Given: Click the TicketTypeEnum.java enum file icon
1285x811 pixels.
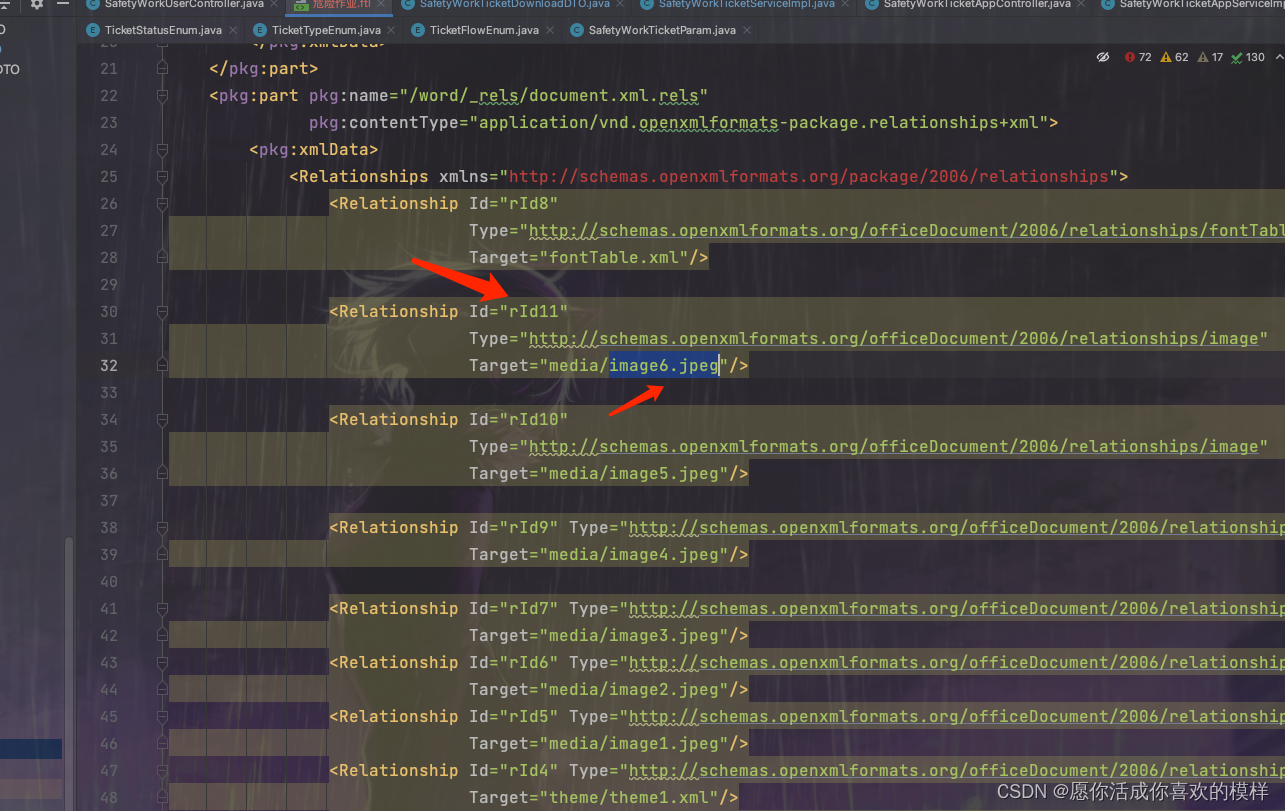Looking at the screenshot, I should point(260,30).
